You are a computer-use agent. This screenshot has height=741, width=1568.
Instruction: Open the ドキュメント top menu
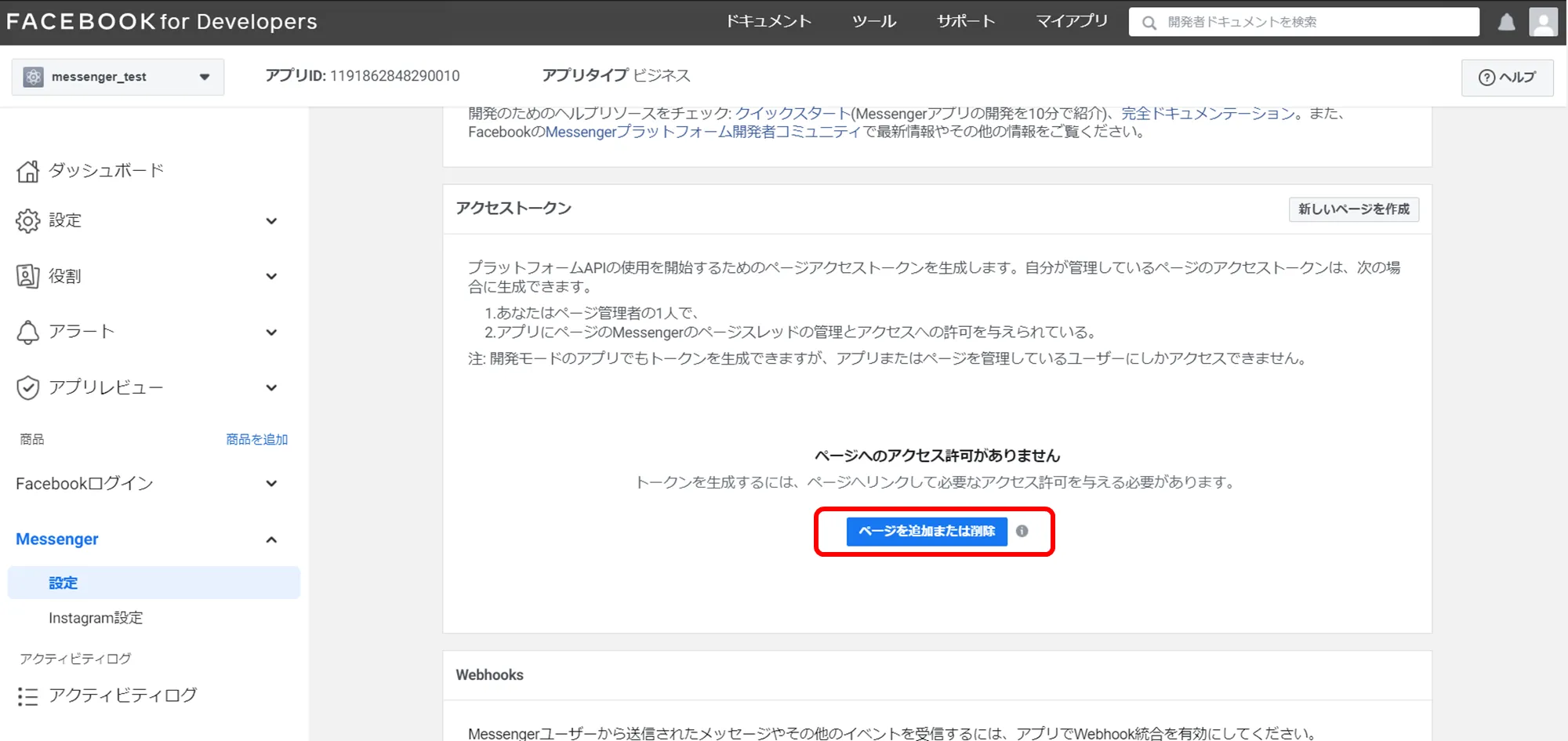[x=768, y=21]
